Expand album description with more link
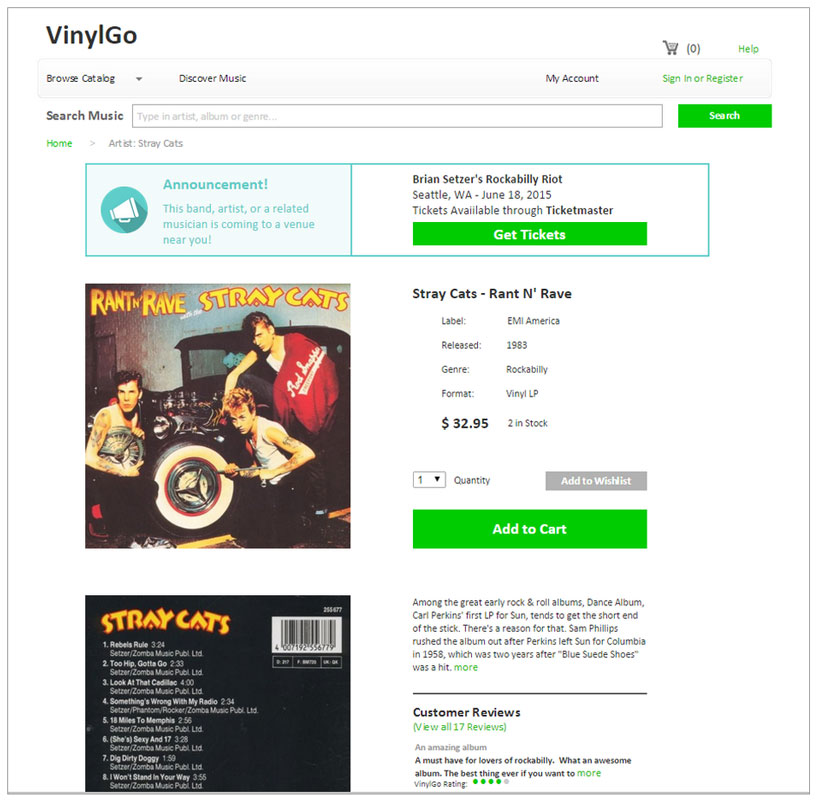This screenshot has height=800, width=819. [466, 667]
